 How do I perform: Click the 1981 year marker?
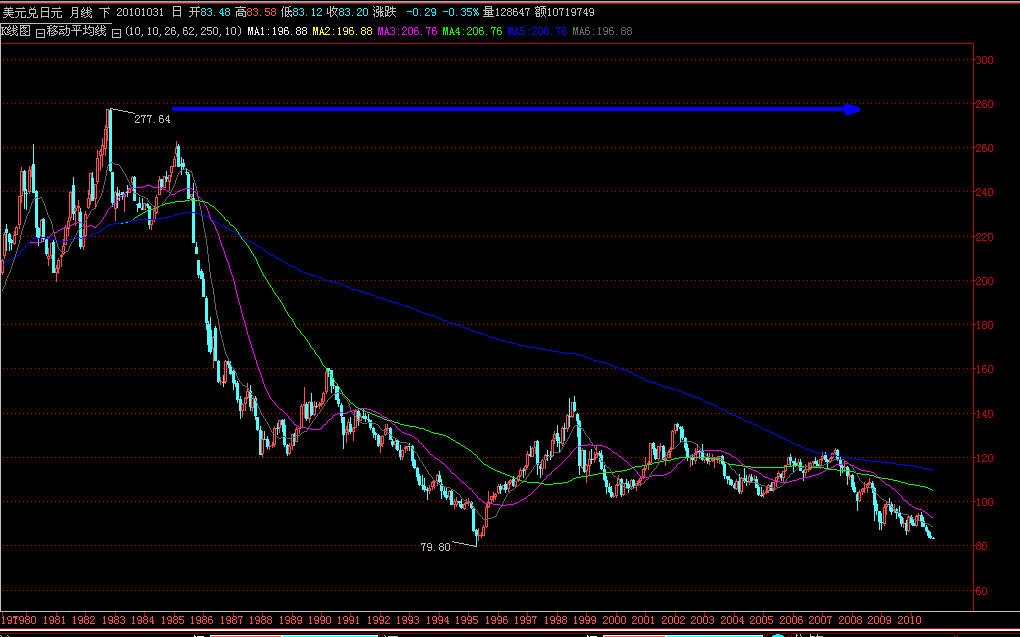click(x=54, y=621)
